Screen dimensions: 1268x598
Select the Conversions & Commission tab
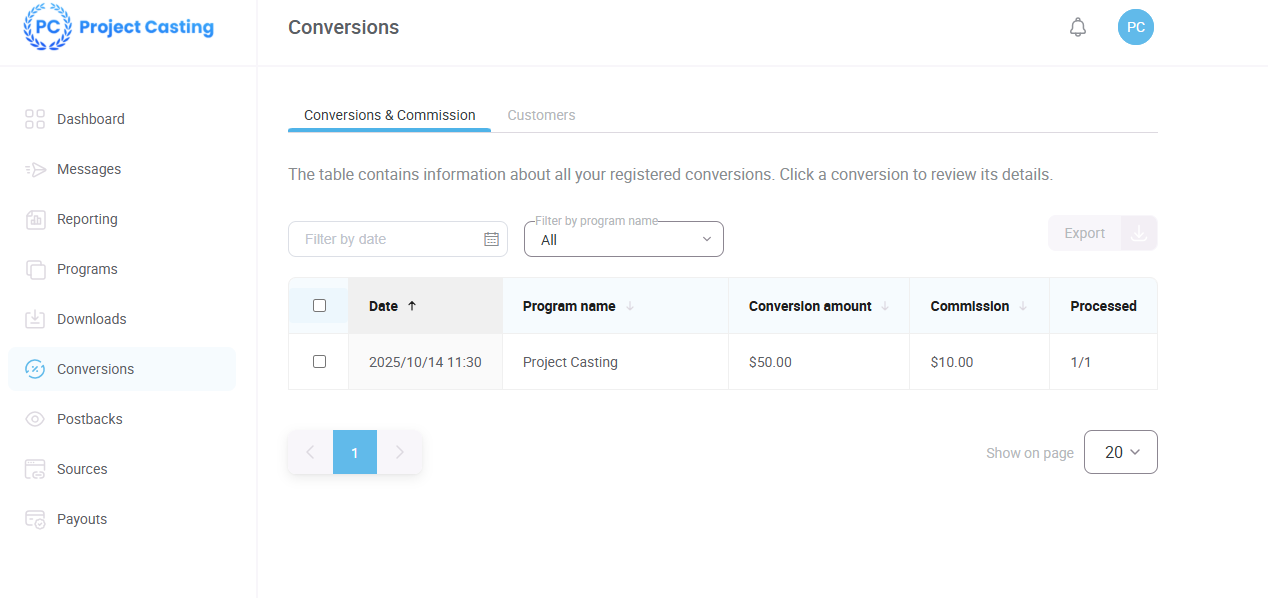(x=389, y=115)
